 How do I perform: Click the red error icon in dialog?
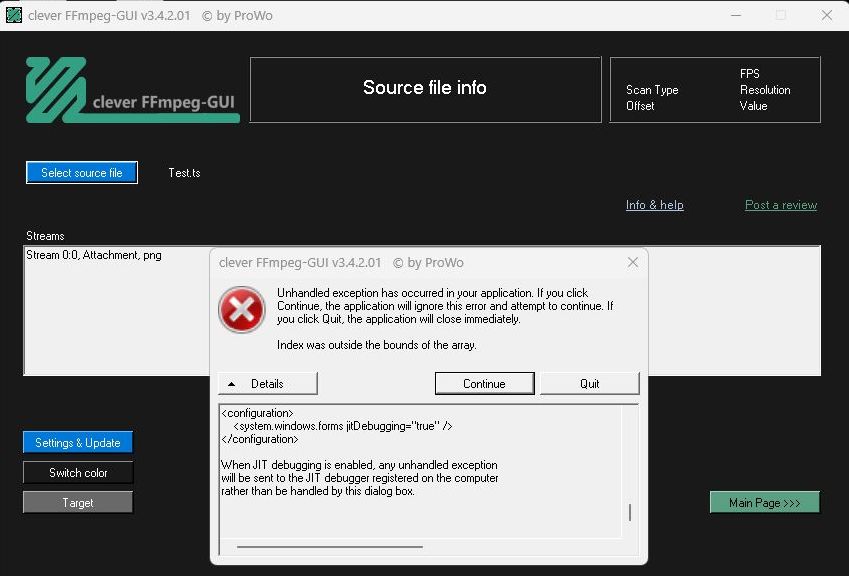click(241, 310)
